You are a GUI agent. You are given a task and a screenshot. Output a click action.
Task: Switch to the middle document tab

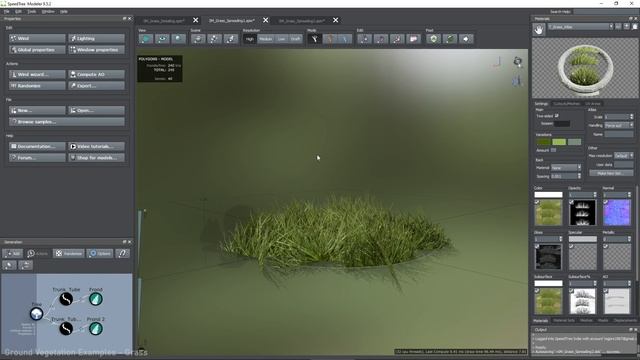click(232, 20)
